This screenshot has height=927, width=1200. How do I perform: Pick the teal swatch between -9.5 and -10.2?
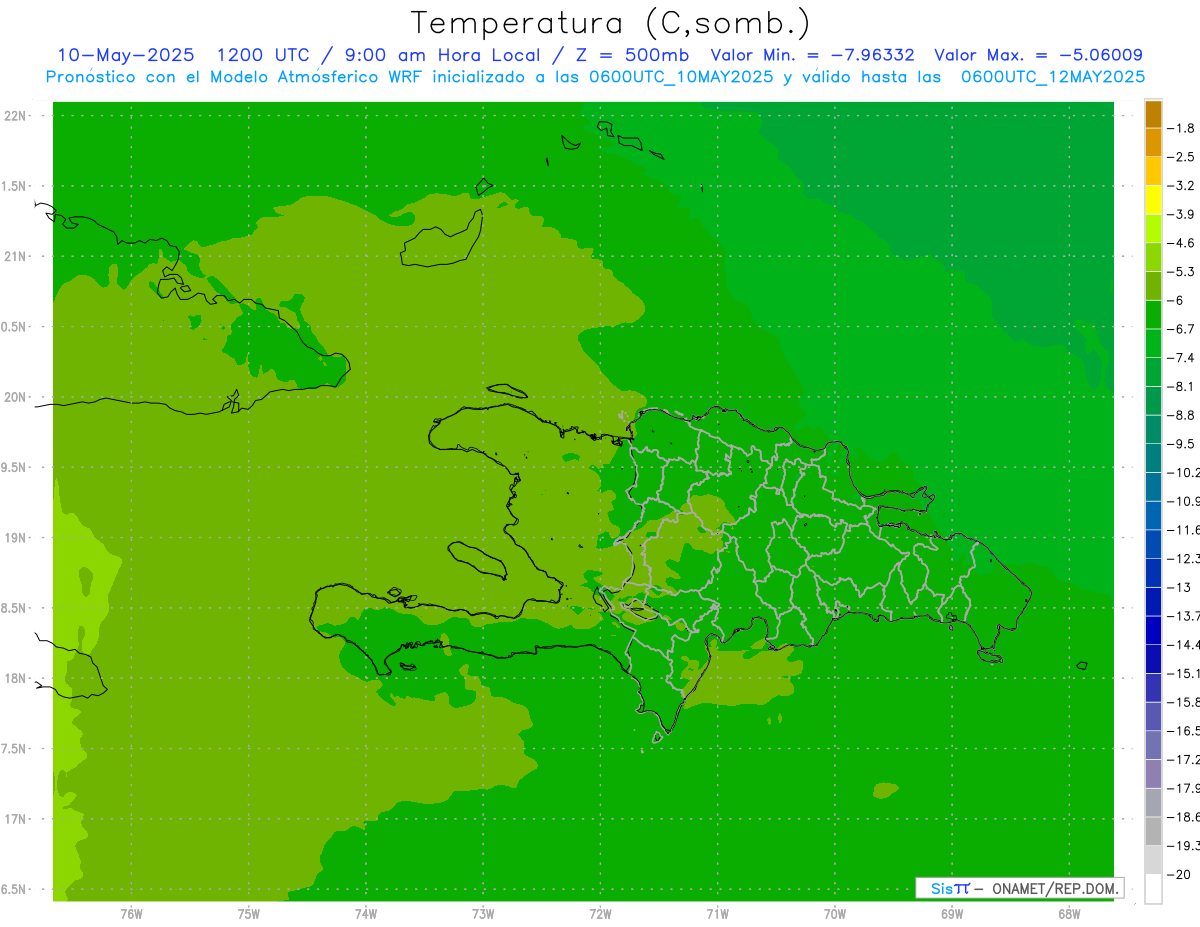[x=1153, y=458]
